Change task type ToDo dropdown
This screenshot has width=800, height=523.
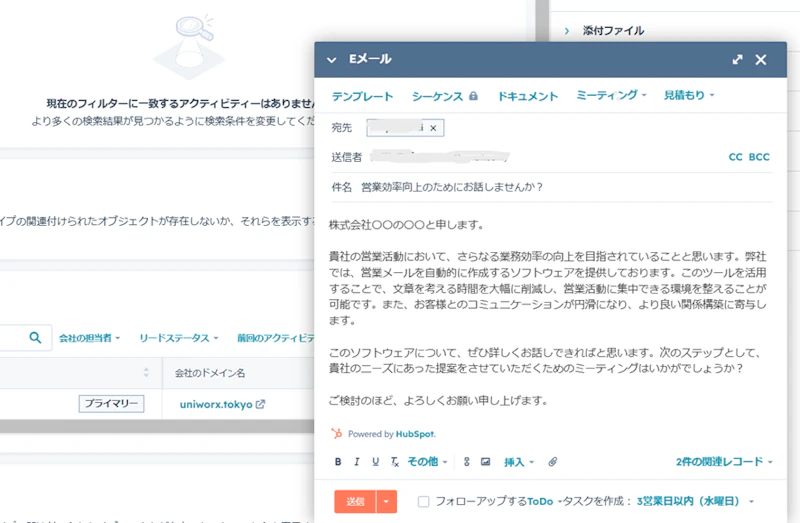[544, 502]
